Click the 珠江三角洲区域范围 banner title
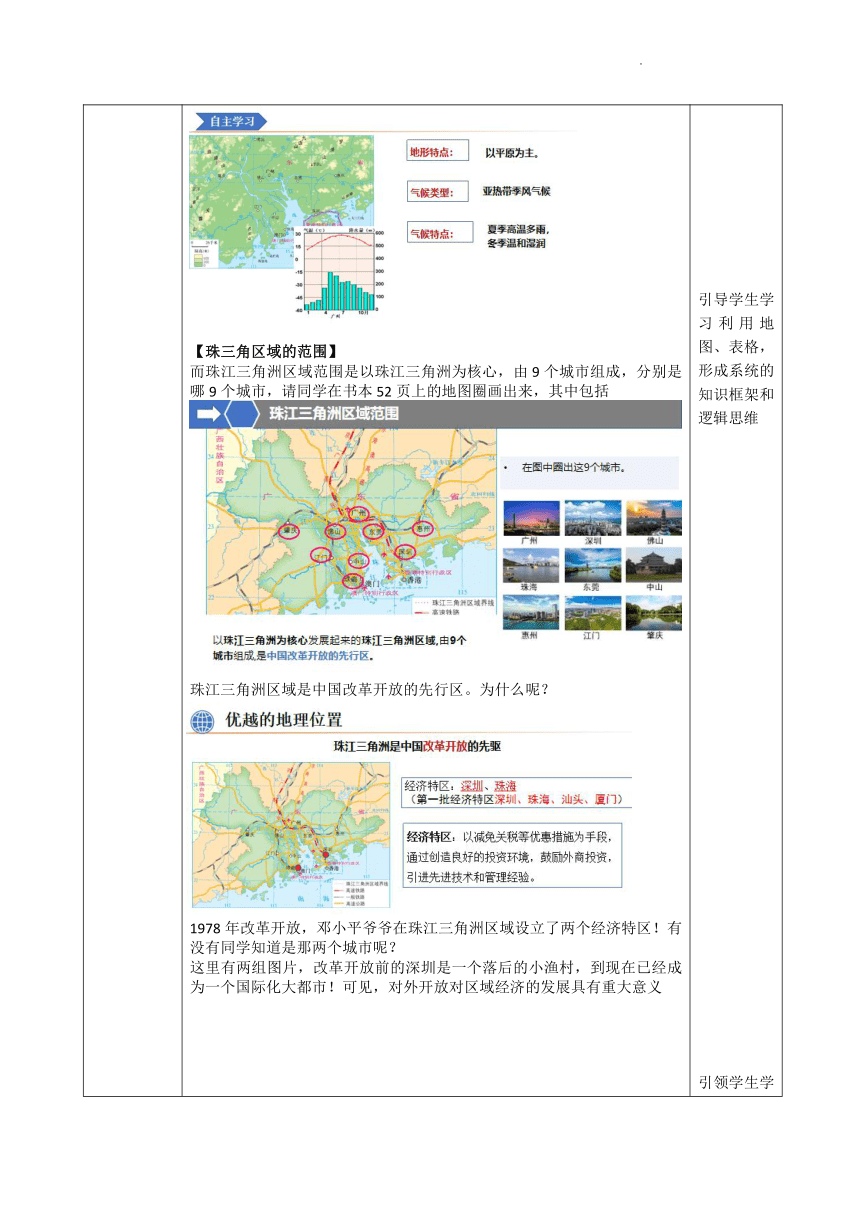Viewport: 860px width, 1218px height. [335, 414]
